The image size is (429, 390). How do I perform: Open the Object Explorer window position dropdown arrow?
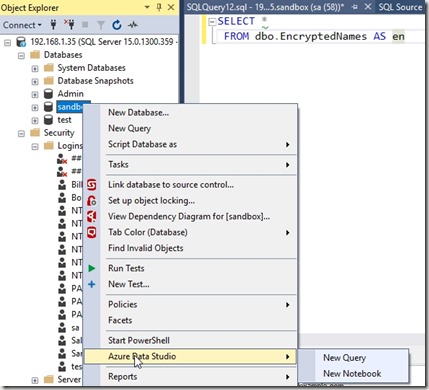(x=147, y=7)
